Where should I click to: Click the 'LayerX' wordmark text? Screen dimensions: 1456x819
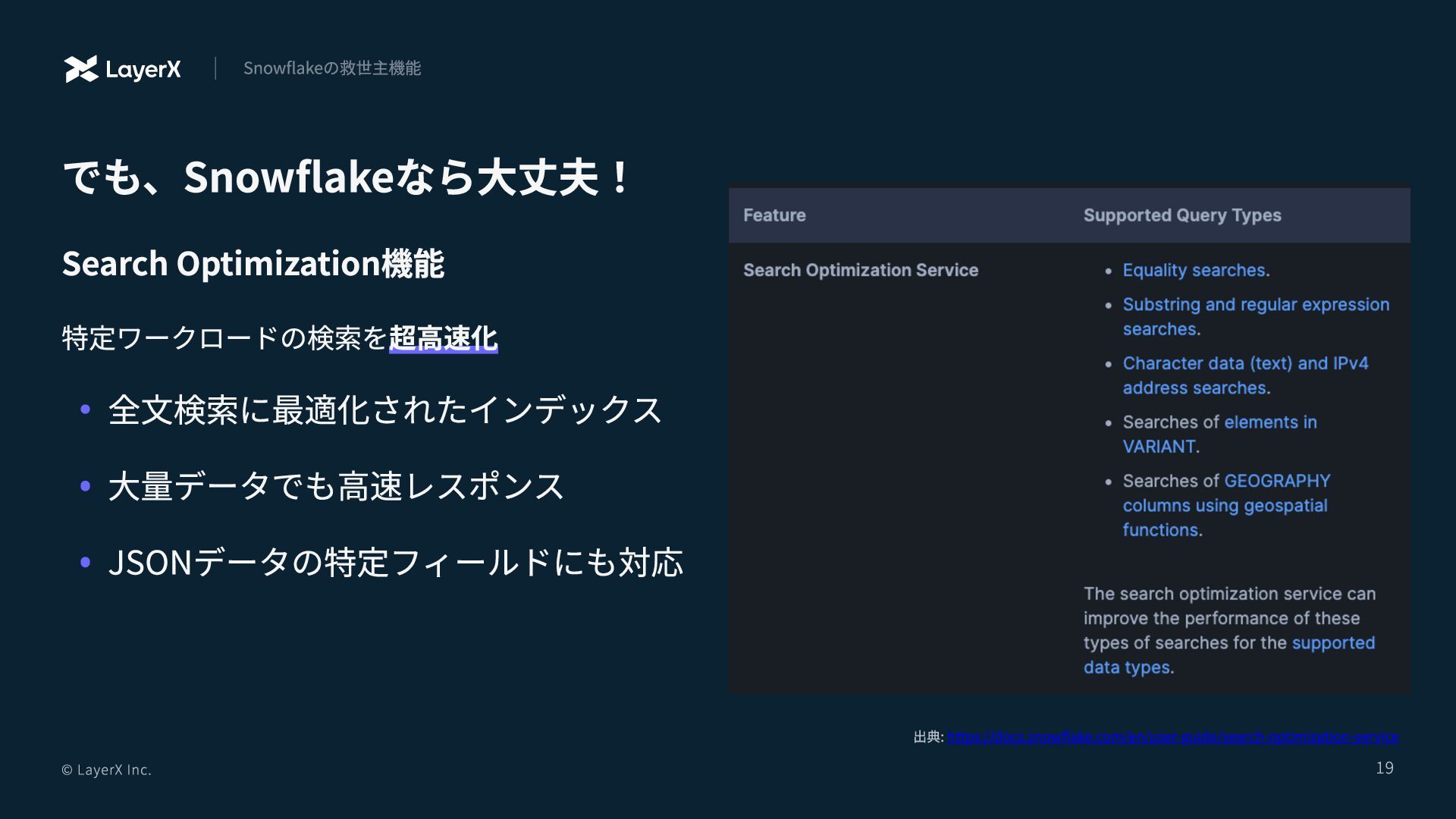143,70
